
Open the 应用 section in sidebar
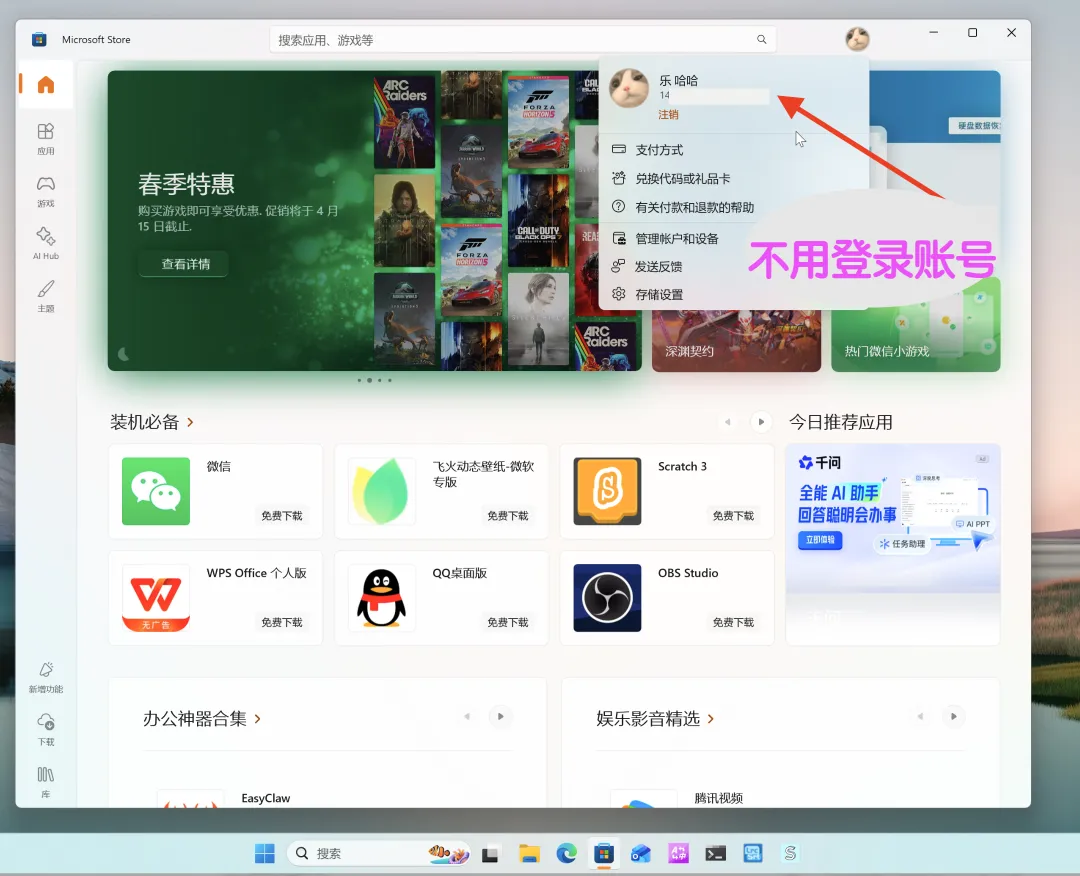(x=45, y=138)
